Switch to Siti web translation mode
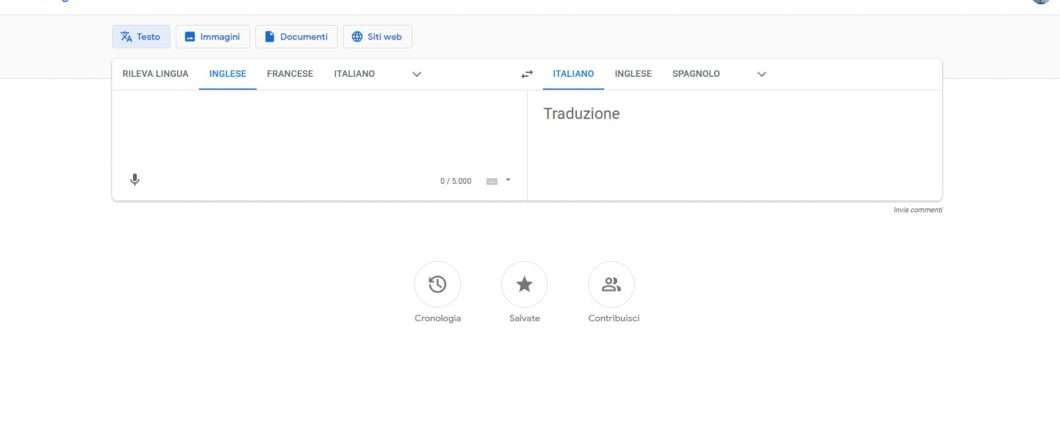The height and width of the screenshot is (424, 1060). pos(377,37)
